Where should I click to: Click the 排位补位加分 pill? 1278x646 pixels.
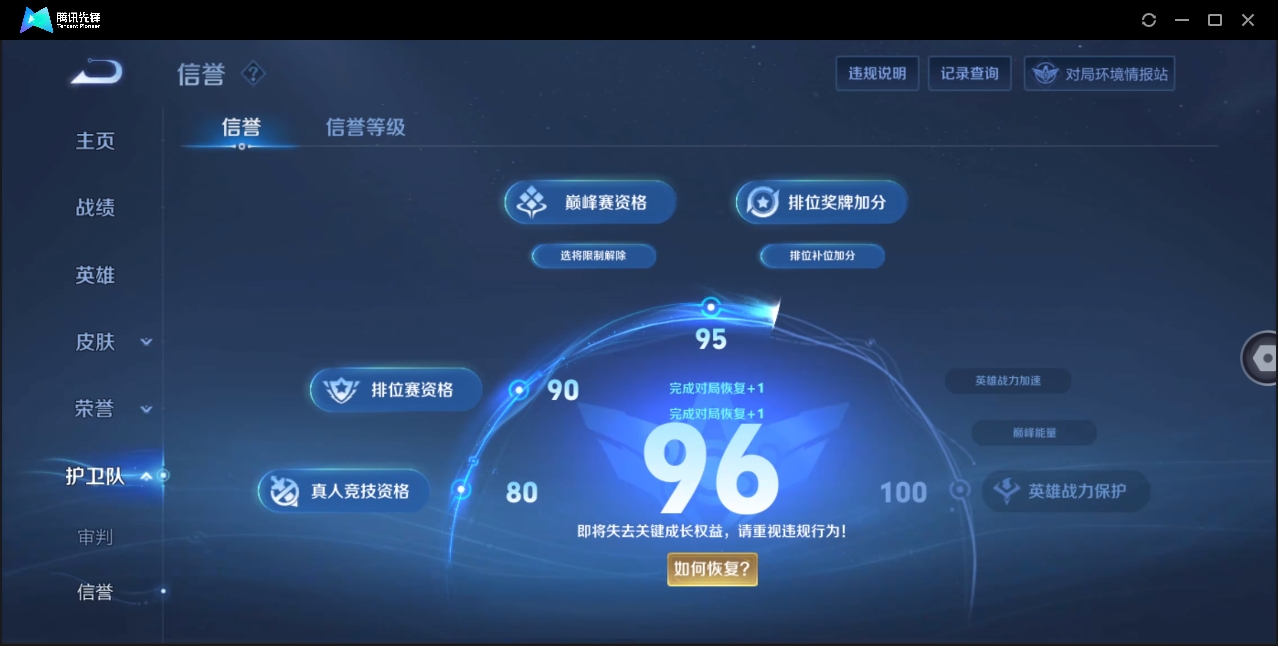coord(822,256)
